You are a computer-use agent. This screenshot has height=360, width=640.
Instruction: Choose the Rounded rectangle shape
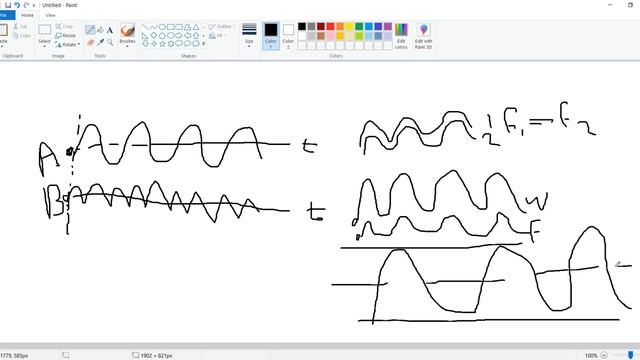[x=179, y=27]
